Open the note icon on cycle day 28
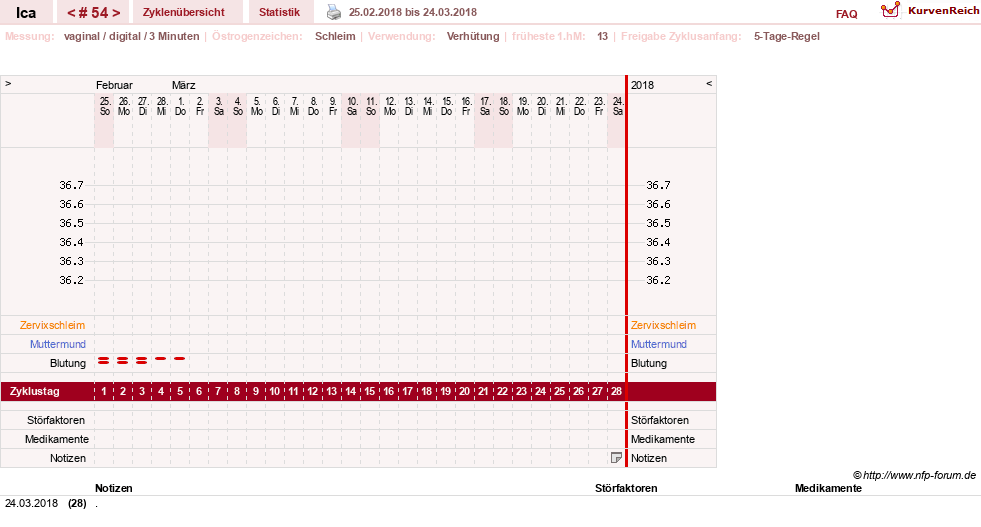The image size is (981, 527). tap(616, 458)
